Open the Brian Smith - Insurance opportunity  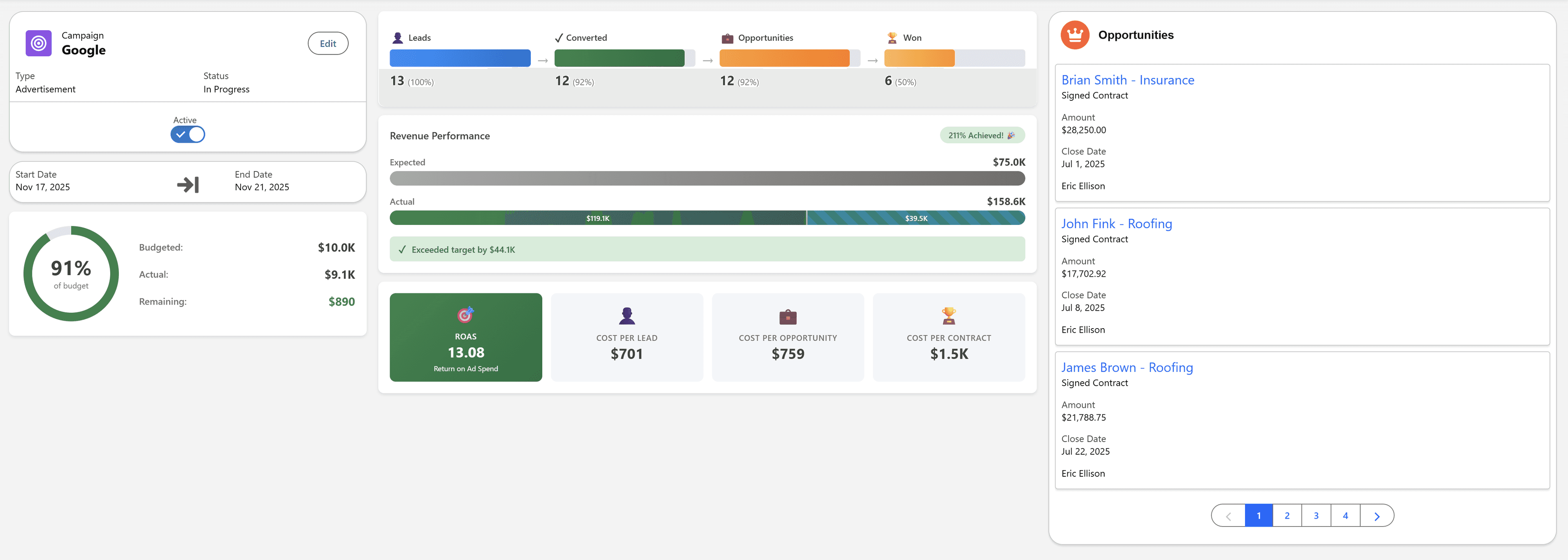point(1128,80)
